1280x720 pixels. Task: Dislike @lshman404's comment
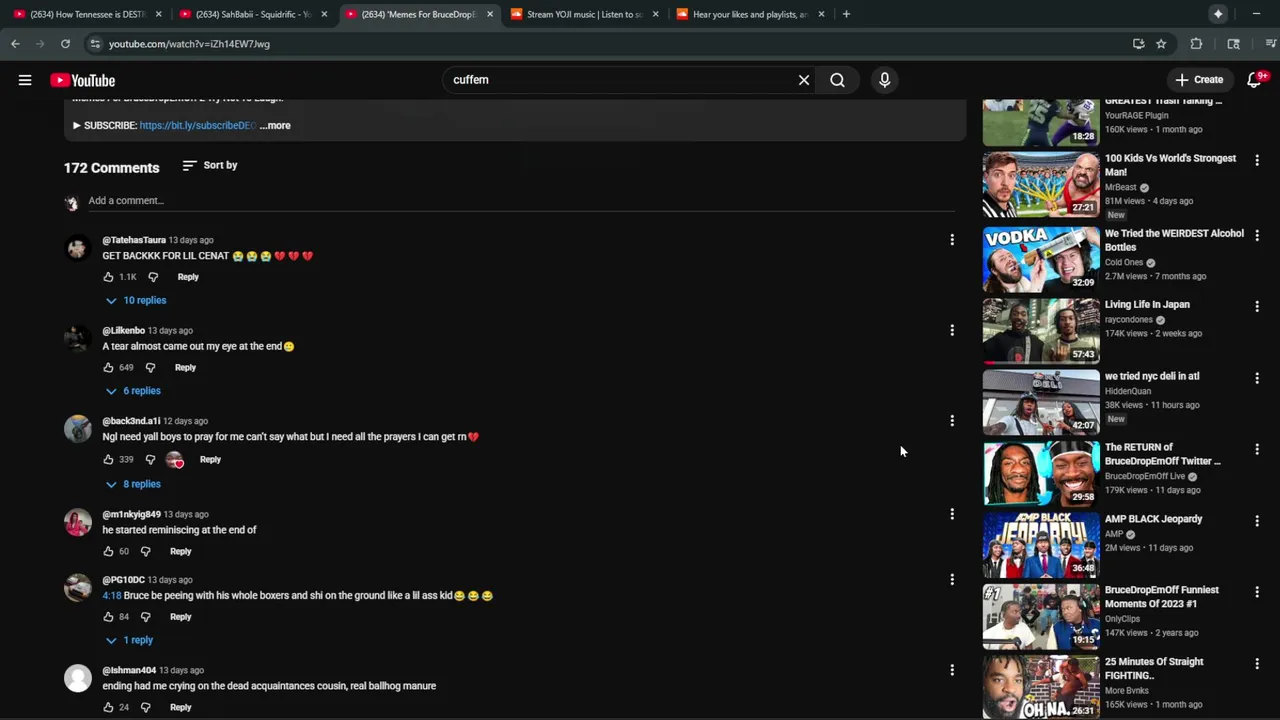(145, 707)
